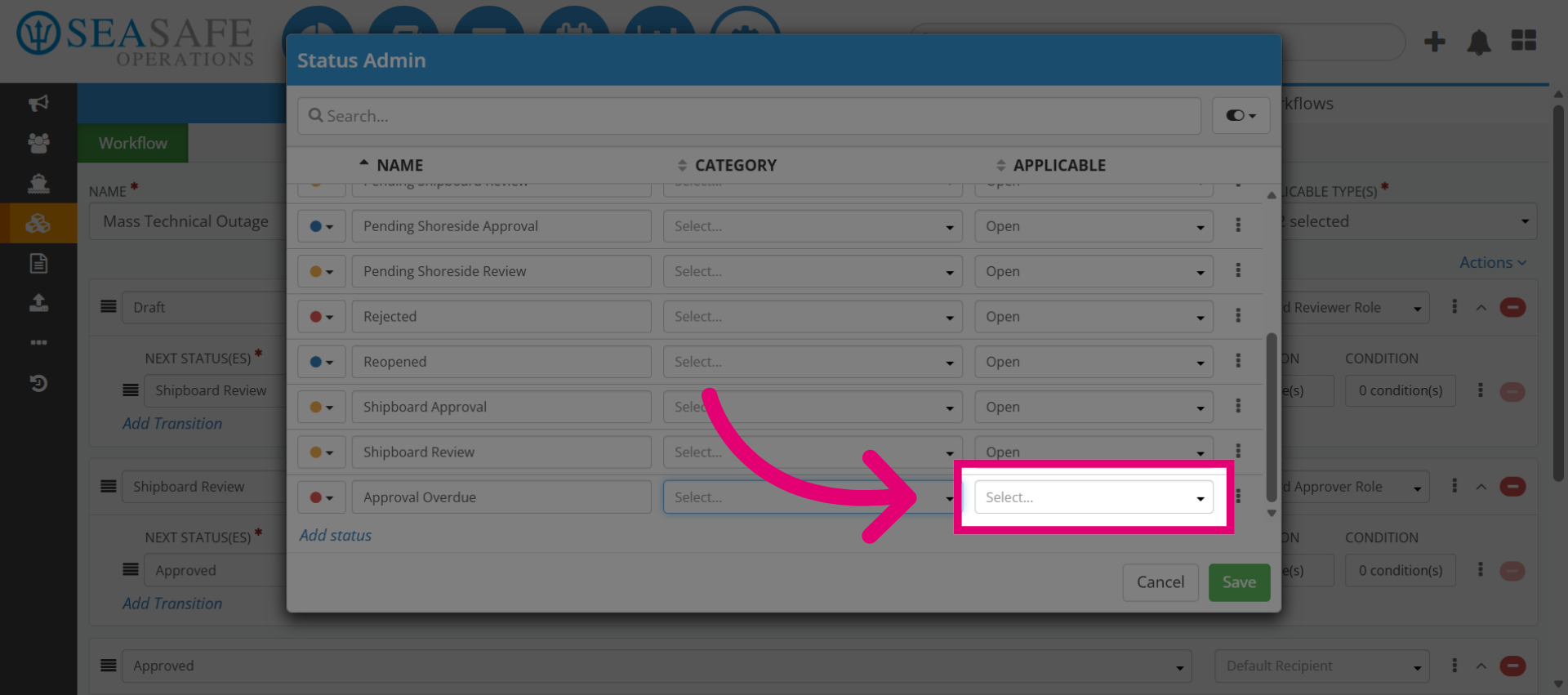Select the Workflow tab
The height and width of the screenshot is (695, 1568).
pyautogui.click(x=133, y=143)
